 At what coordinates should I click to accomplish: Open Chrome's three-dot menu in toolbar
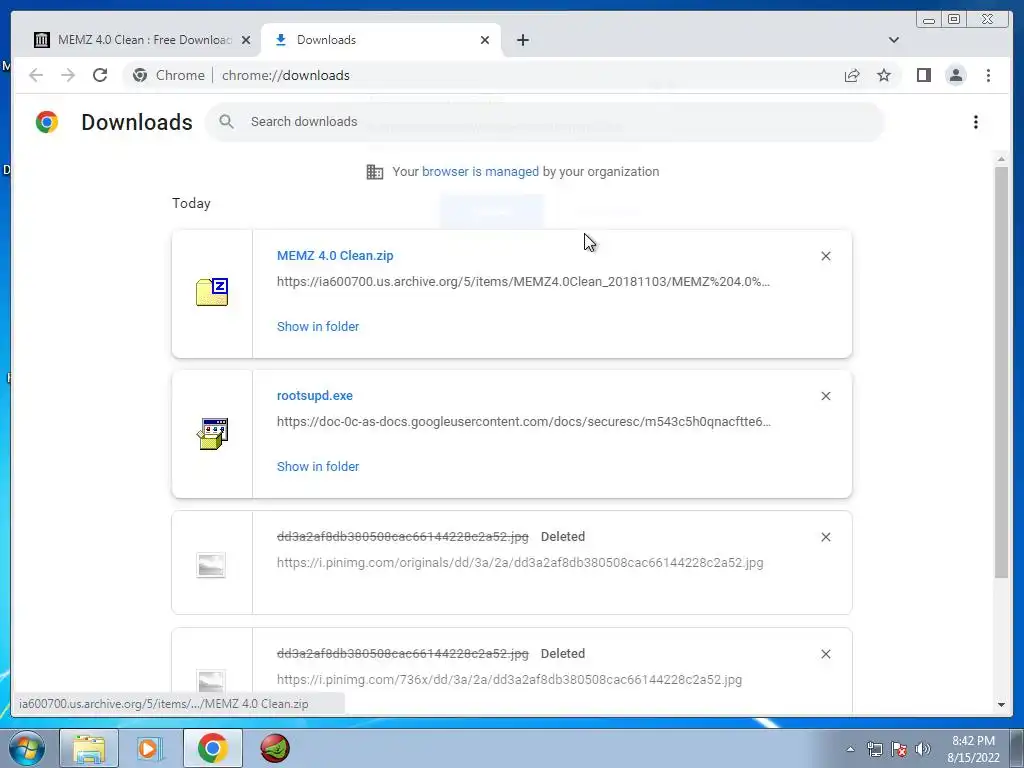pos(988,75)
